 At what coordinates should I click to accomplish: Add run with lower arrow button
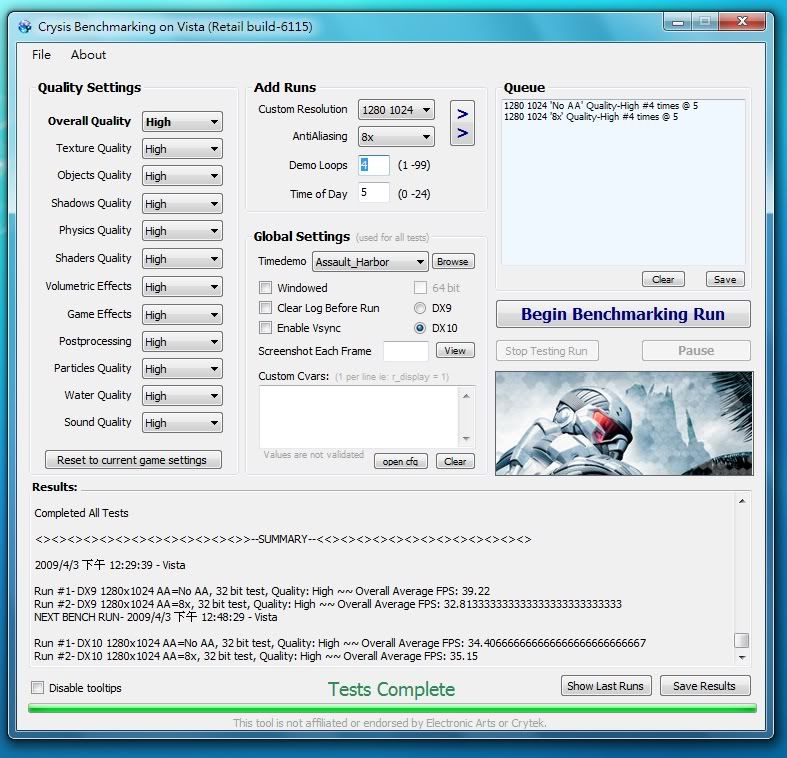click(x=462, y=133)
